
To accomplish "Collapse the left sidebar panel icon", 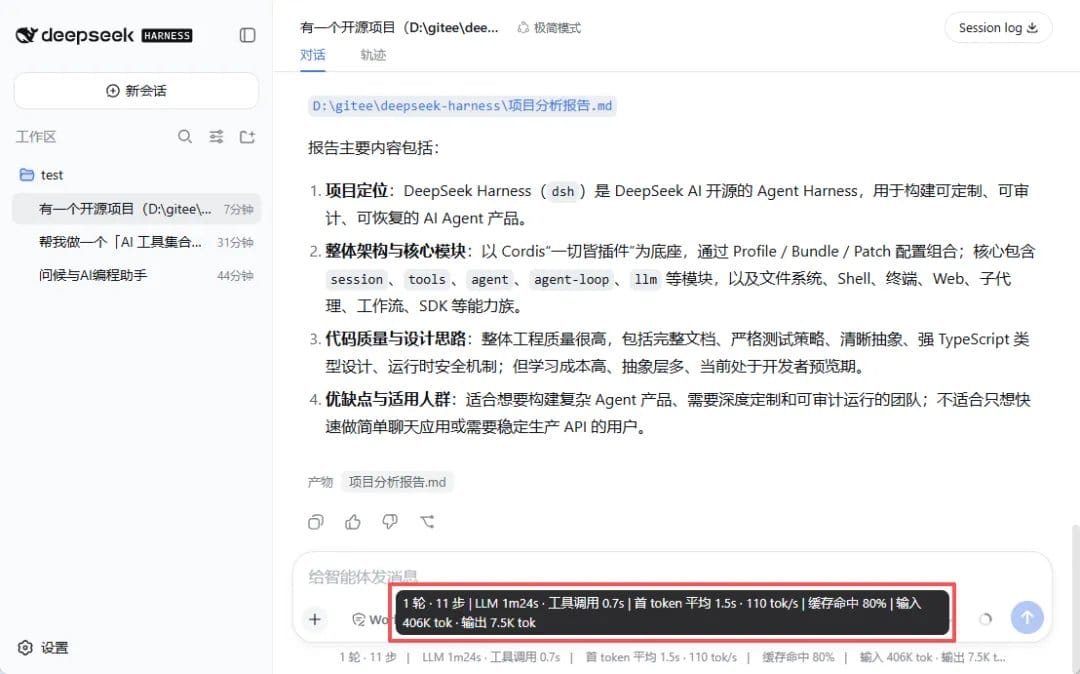I will coord(247,35).
